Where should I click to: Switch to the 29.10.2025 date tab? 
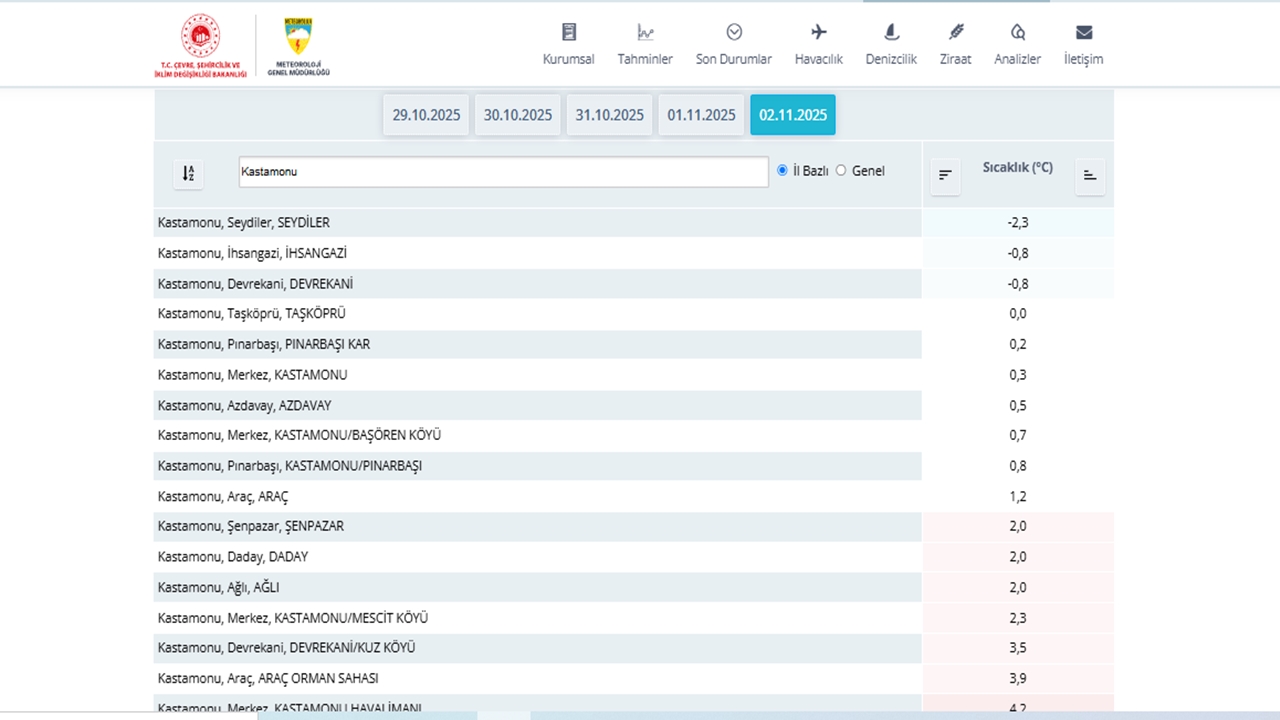426,115
